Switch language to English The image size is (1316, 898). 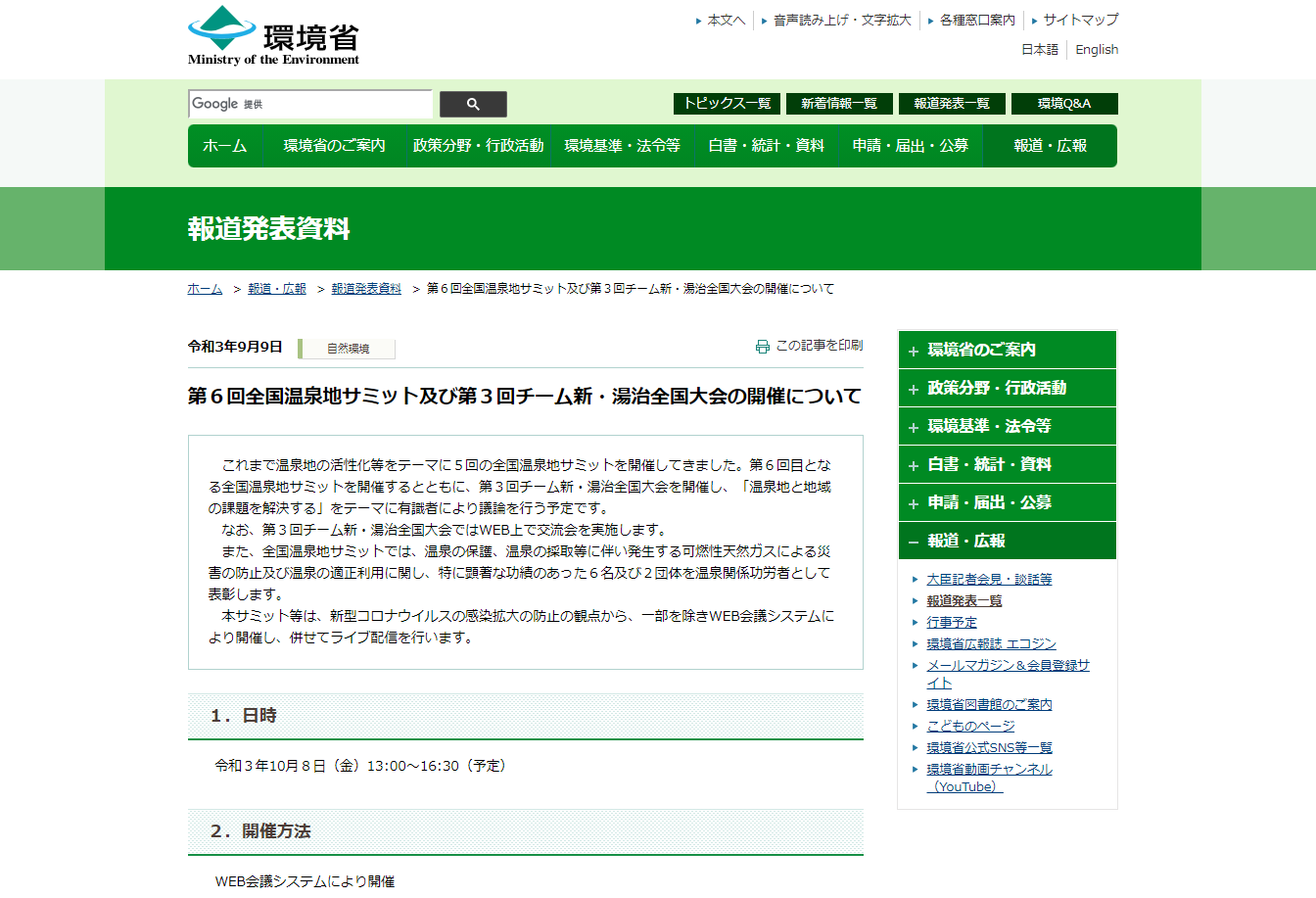point(1096,50)
